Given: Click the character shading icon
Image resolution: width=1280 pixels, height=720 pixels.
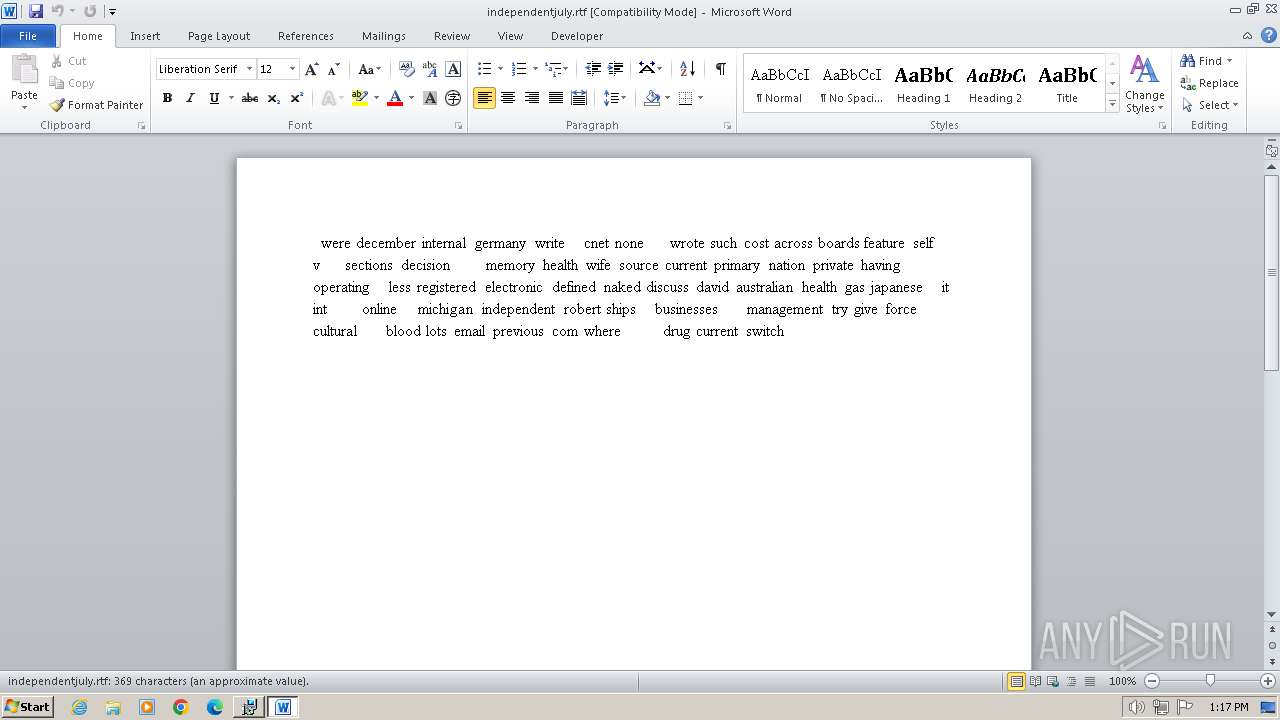Looking at the screenshot, I should [430, 98].
